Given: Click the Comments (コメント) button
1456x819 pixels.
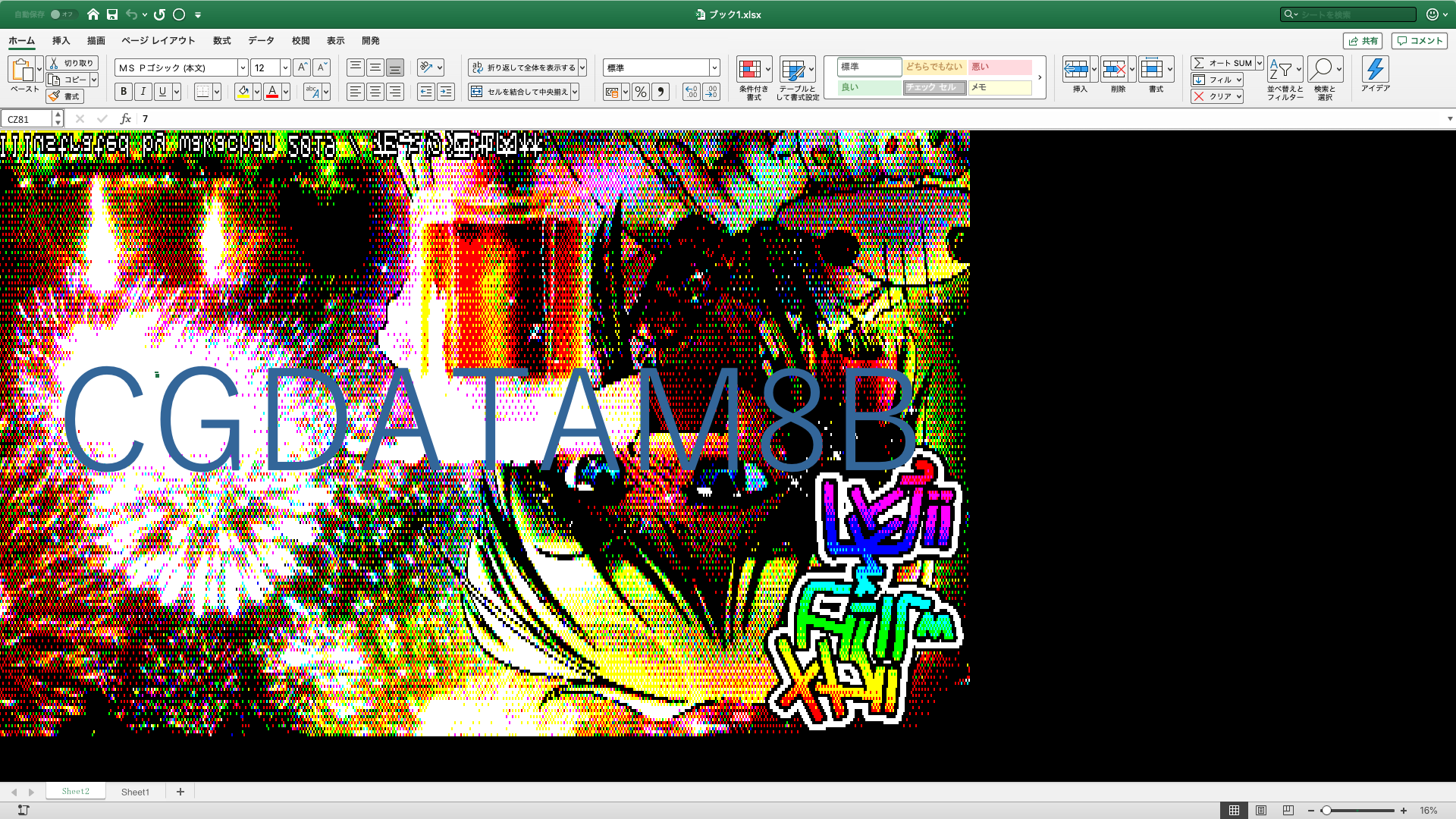Looking at the screenshot, I should [1419, 41].
